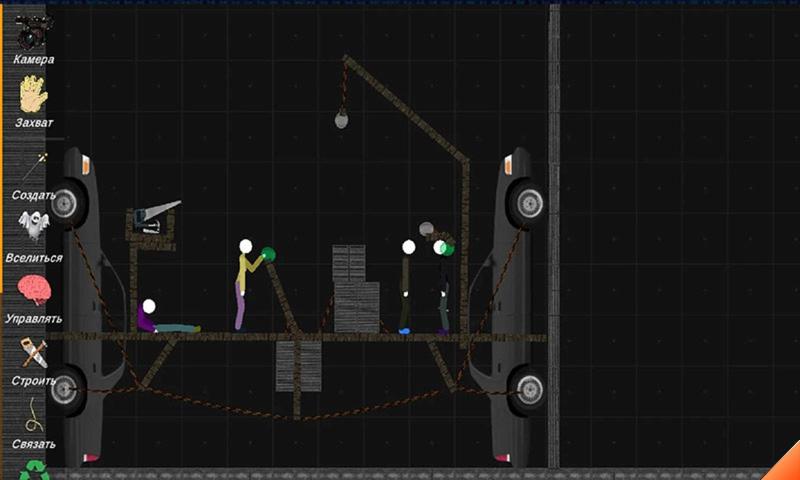Click the tall vertical gray wall pillar
This screenshot has width=800, height=480.
553,240
